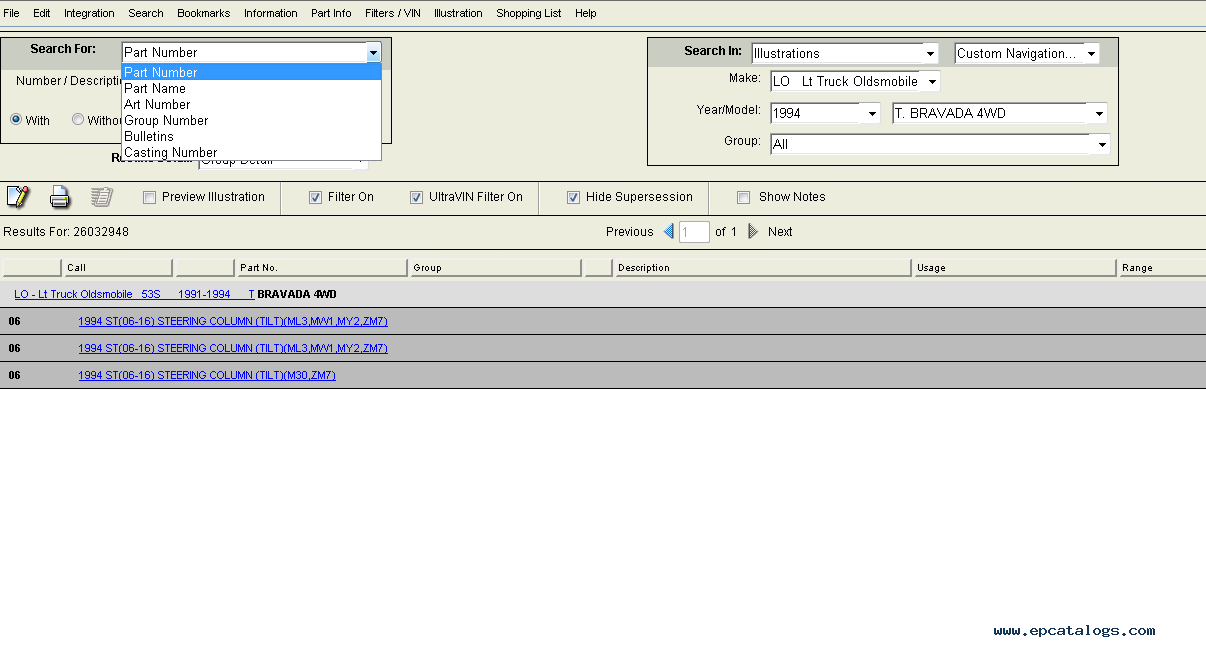This screenshot has width=1206, height=647.
Task: Open the steering column link with M30,ZM7
Action: click(207, 375)
